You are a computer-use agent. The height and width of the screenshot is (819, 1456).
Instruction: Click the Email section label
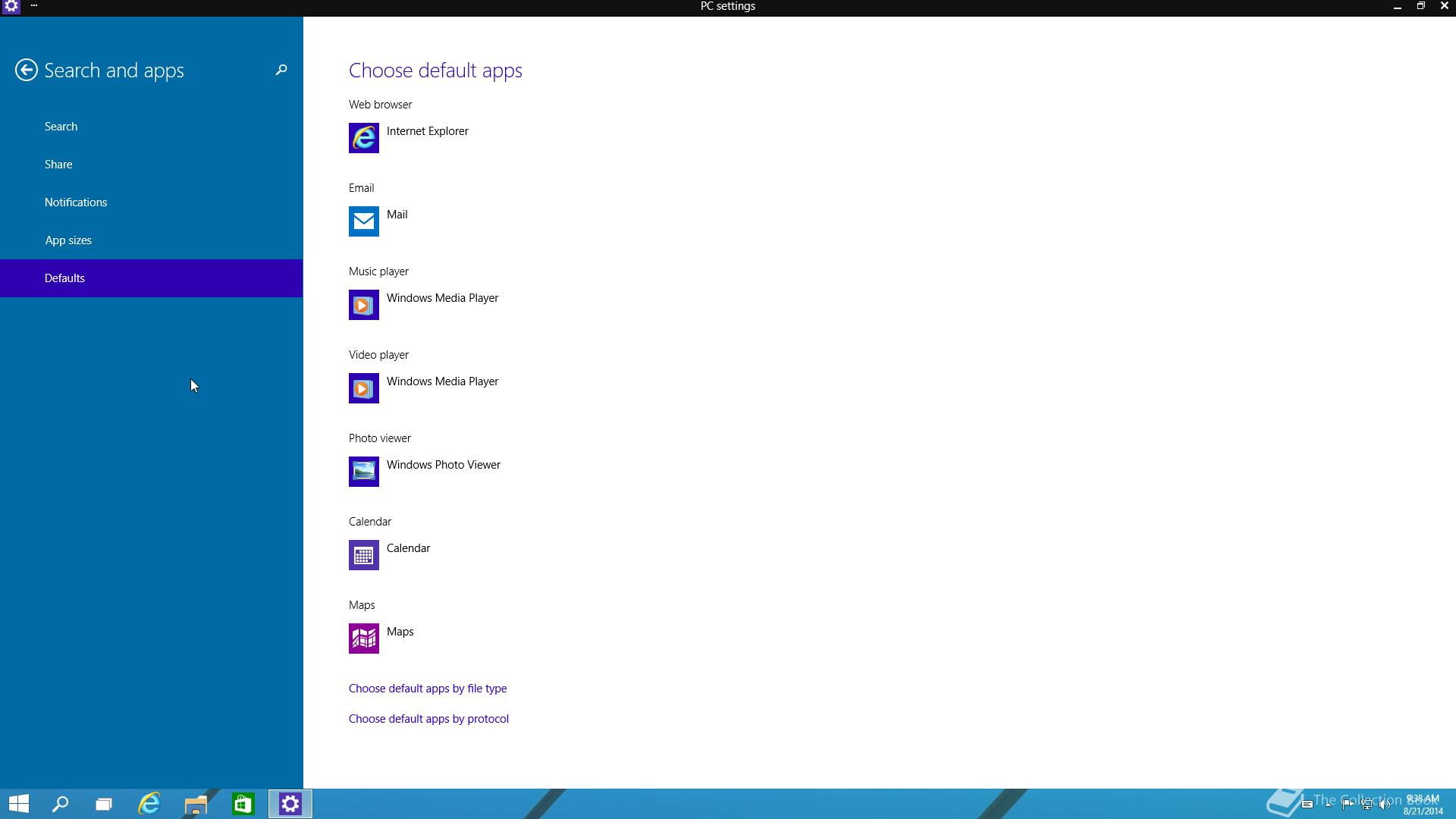coord(362,188)
